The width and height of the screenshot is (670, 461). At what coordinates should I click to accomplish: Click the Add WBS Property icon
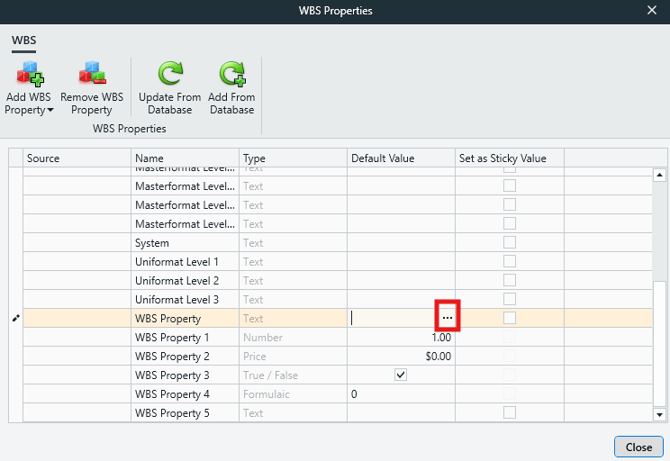coord(30,74)
